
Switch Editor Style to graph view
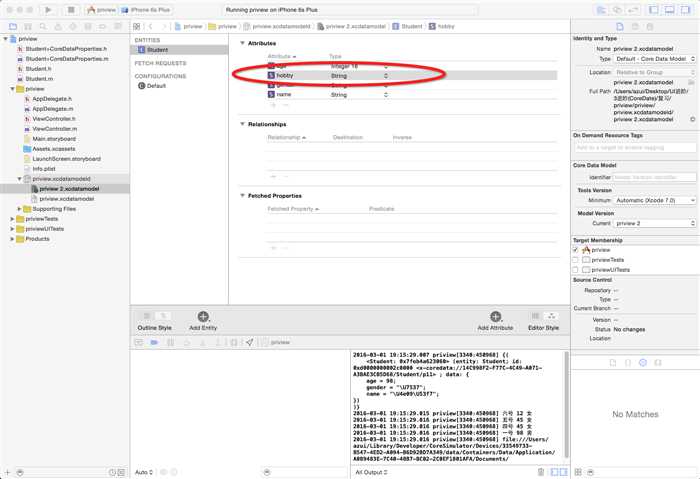coord(551,316)
